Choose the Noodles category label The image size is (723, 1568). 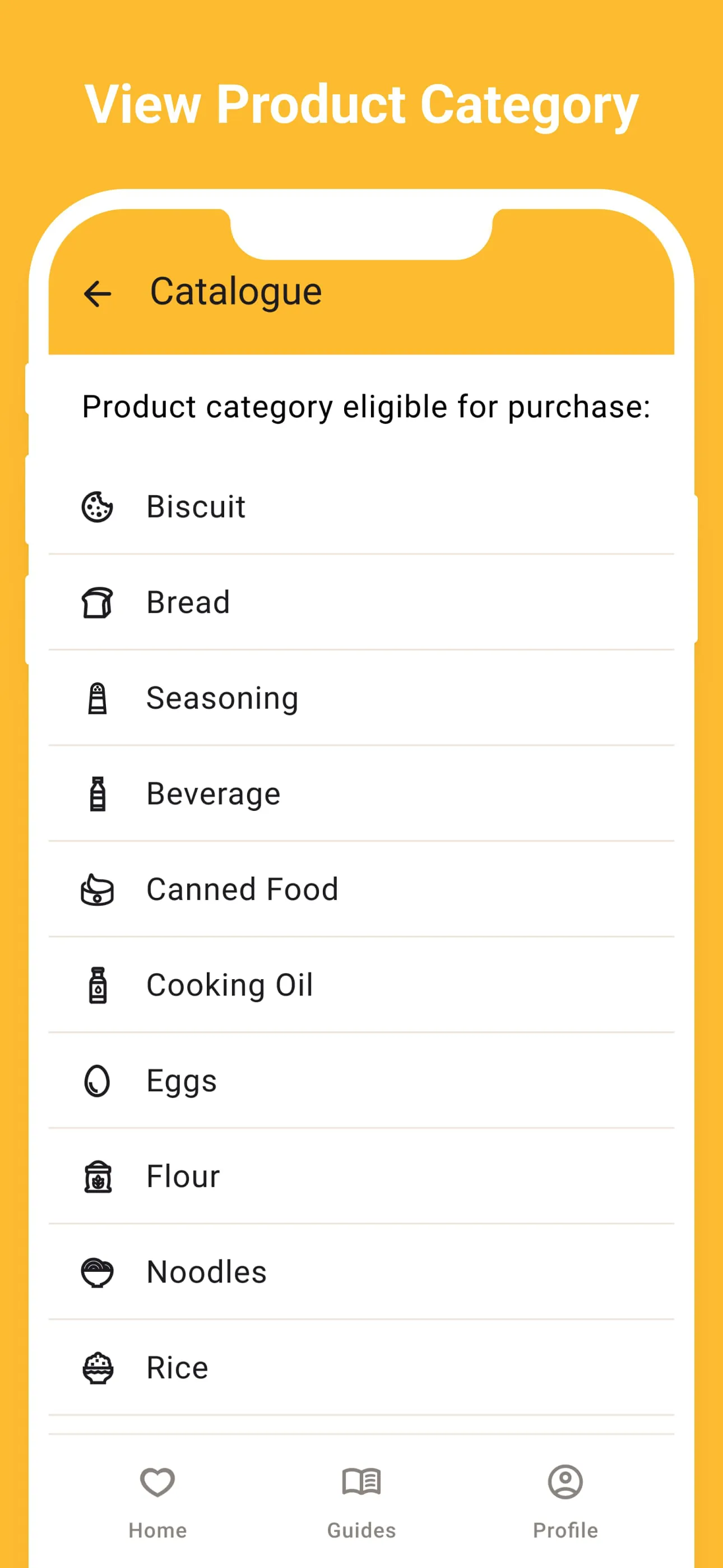click(x=207, y=1272)
